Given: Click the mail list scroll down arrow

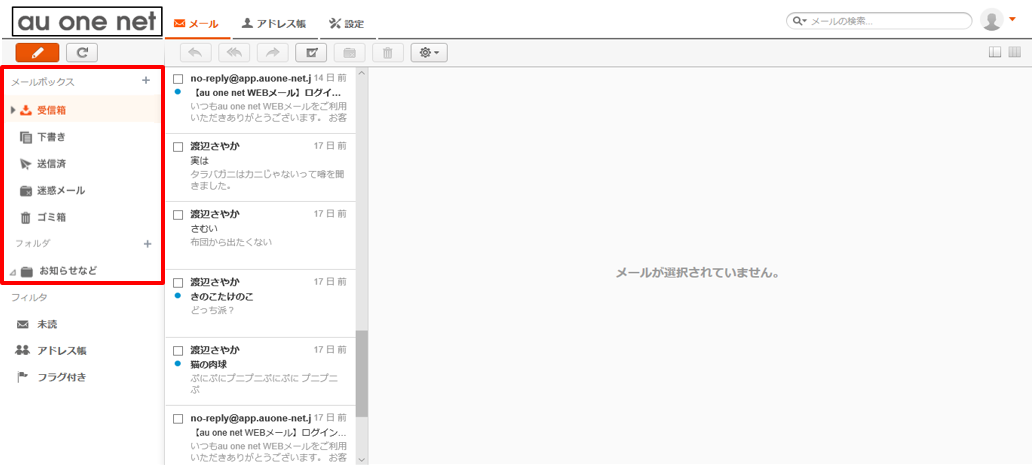Looking at the screenshot, I should pos(361,458).
